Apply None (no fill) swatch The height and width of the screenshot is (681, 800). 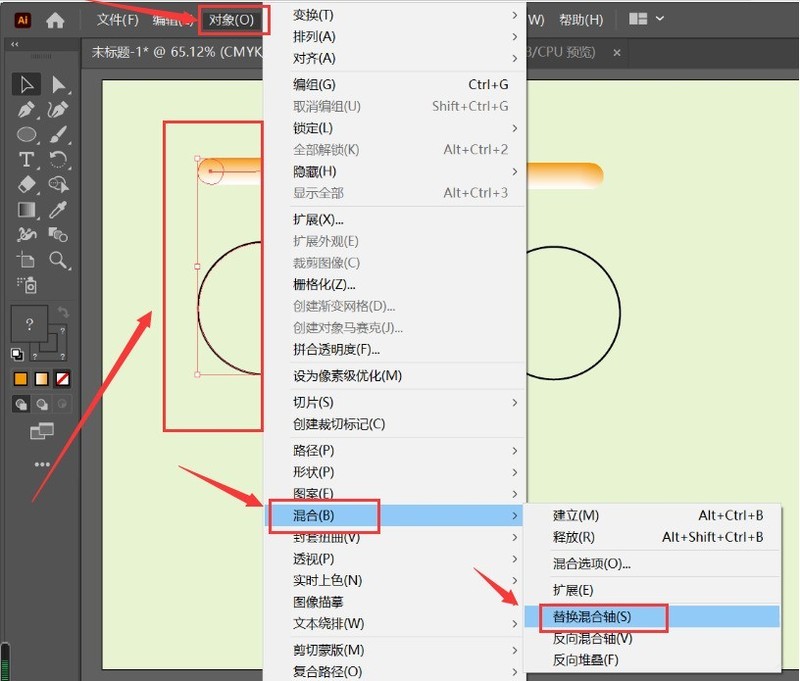point(63,379)
